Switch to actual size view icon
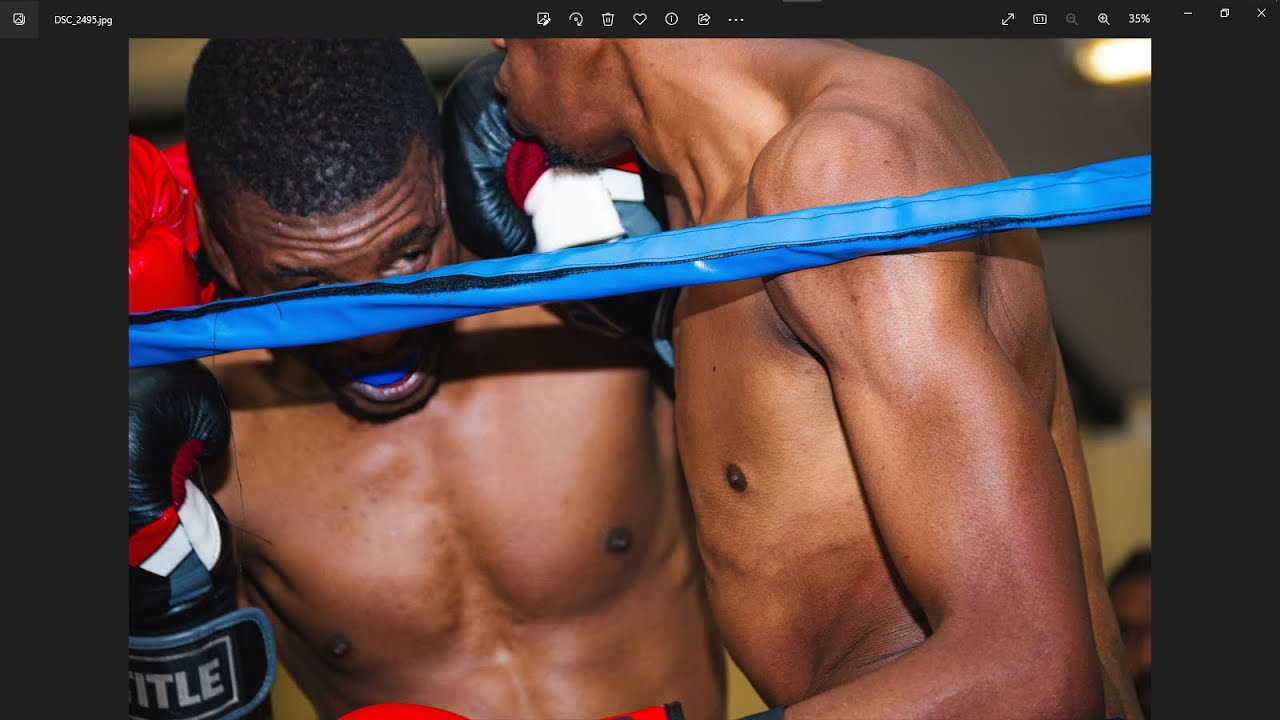Viewport: 1280px width, 720px height. [x=1040, y=19]
